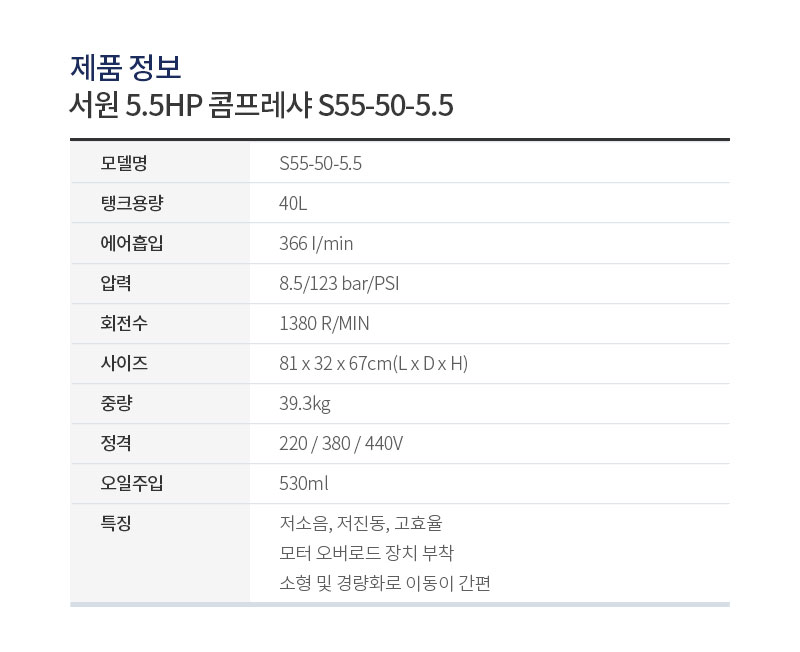Click the 530ml oil value
This screenshot has height=652, width=800.
point(304,483)
